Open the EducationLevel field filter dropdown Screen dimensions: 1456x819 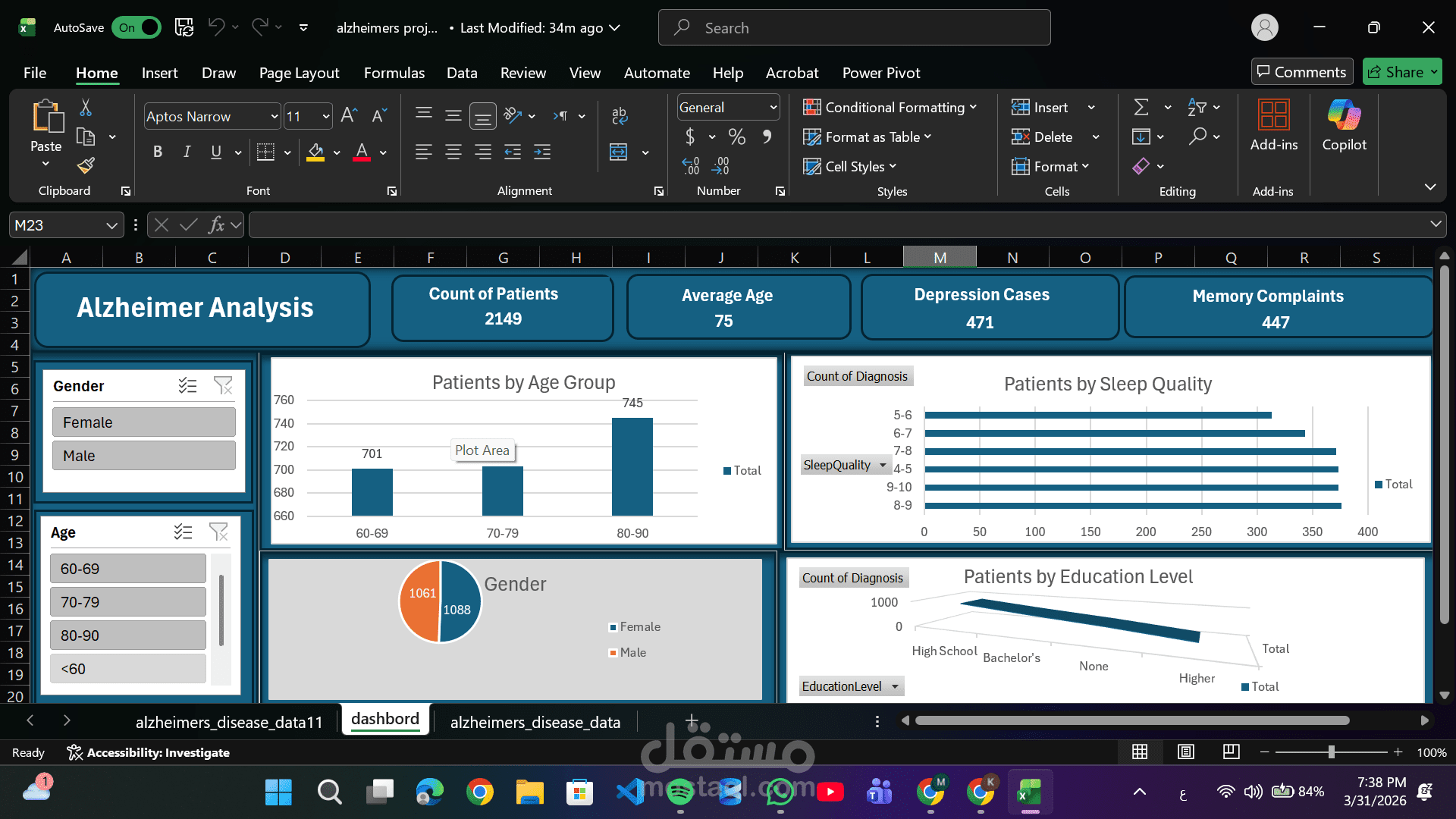895,686
